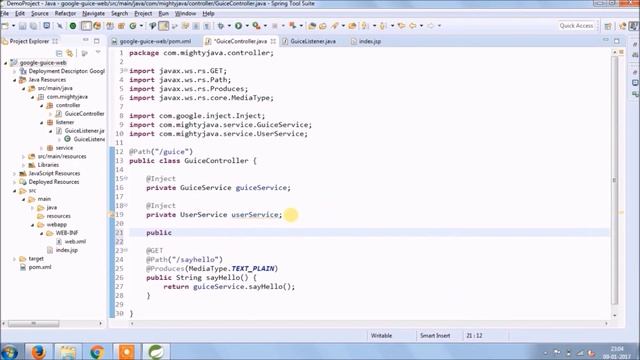
Task: Select index.jsp under the webapp folder
Action: coord(67,250)
